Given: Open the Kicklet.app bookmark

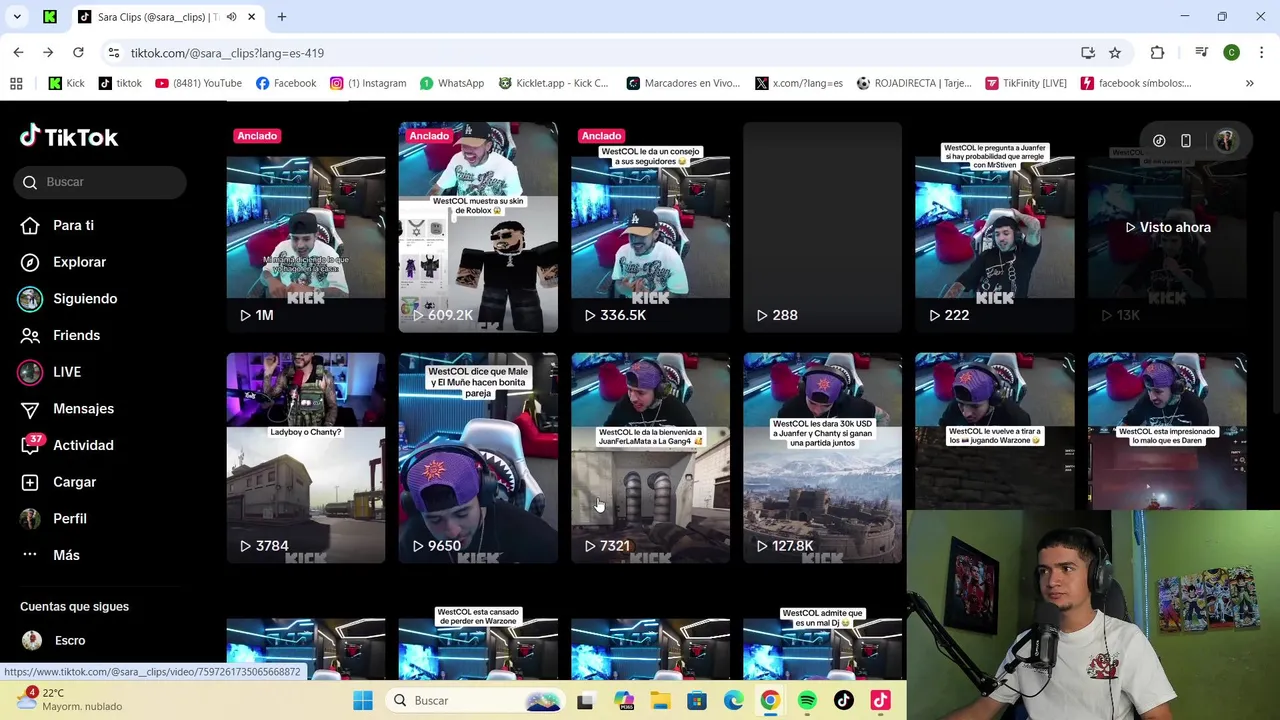Looking at the screenshot, I should click(x=553, y=83).
